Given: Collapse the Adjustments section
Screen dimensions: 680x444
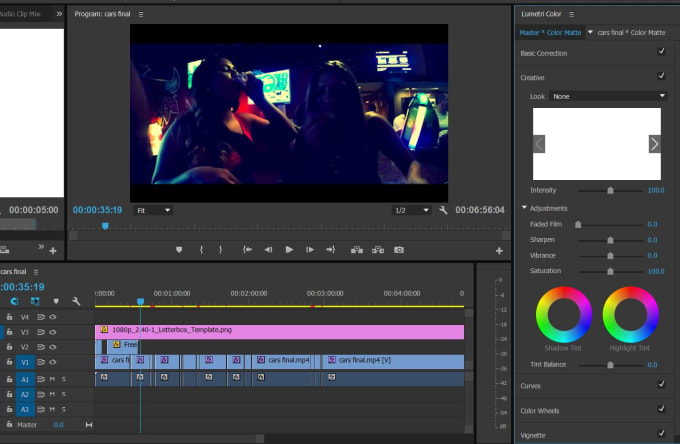Looking at the screenshot, I should pos(524,208).
